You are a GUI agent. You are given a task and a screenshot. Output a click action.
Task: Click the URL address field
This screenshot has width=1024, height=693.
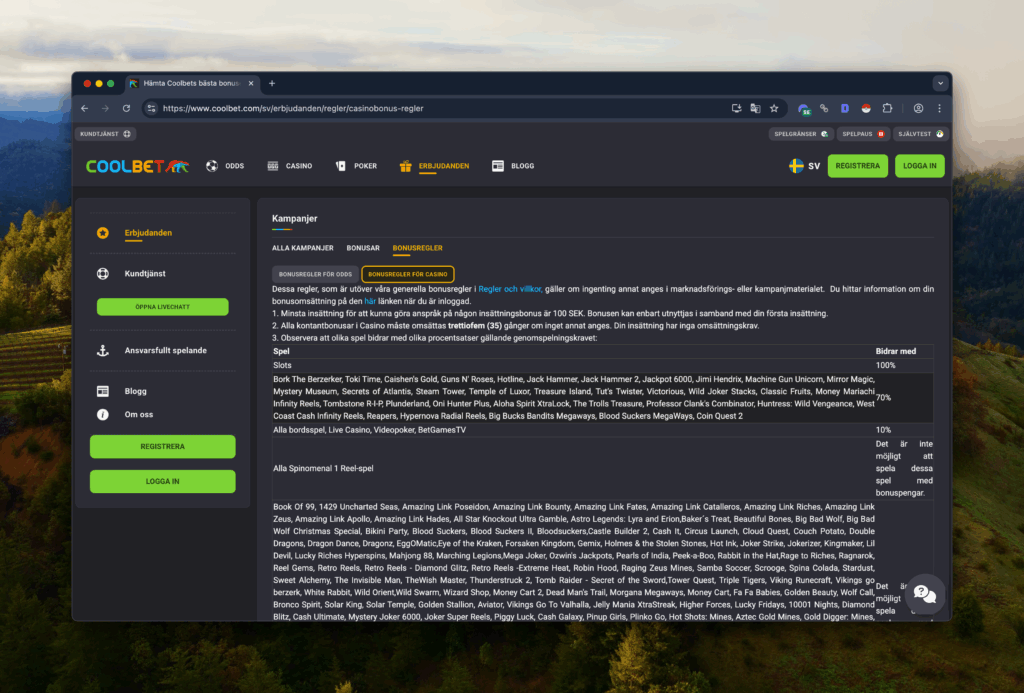pos(444,108)
